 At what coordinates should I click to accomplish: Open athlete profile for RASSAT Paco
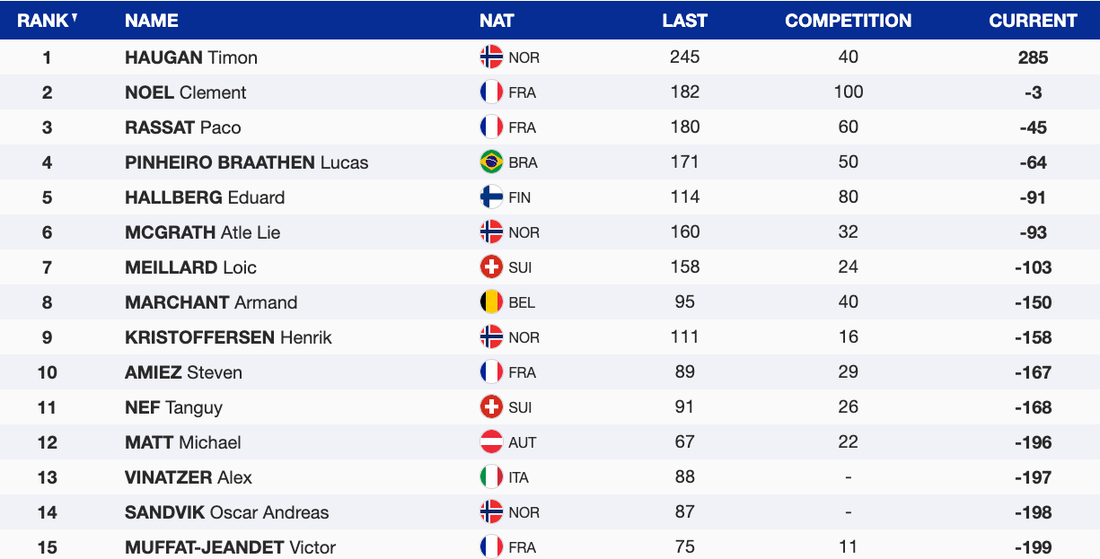[x=183, y=127]
